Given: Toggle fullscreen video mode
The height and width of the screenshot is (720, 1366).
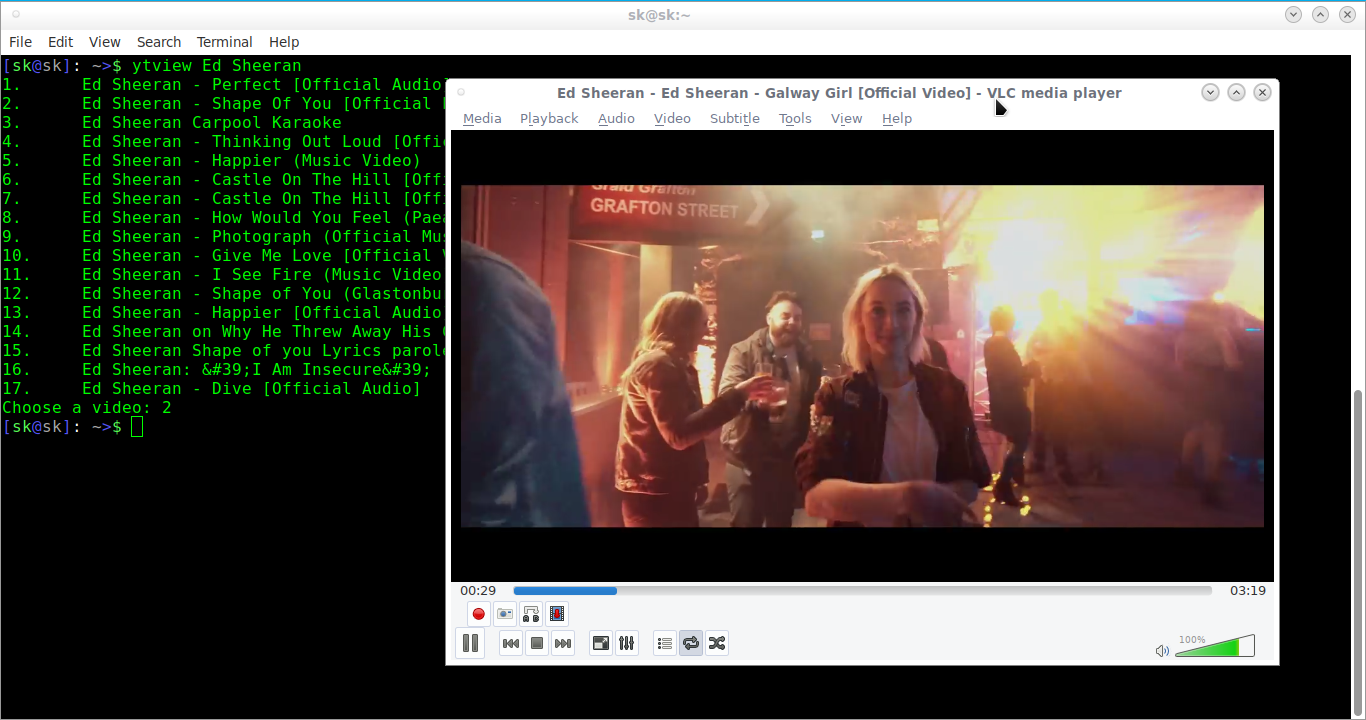Looking at the screenshot, I should [600, 643].
